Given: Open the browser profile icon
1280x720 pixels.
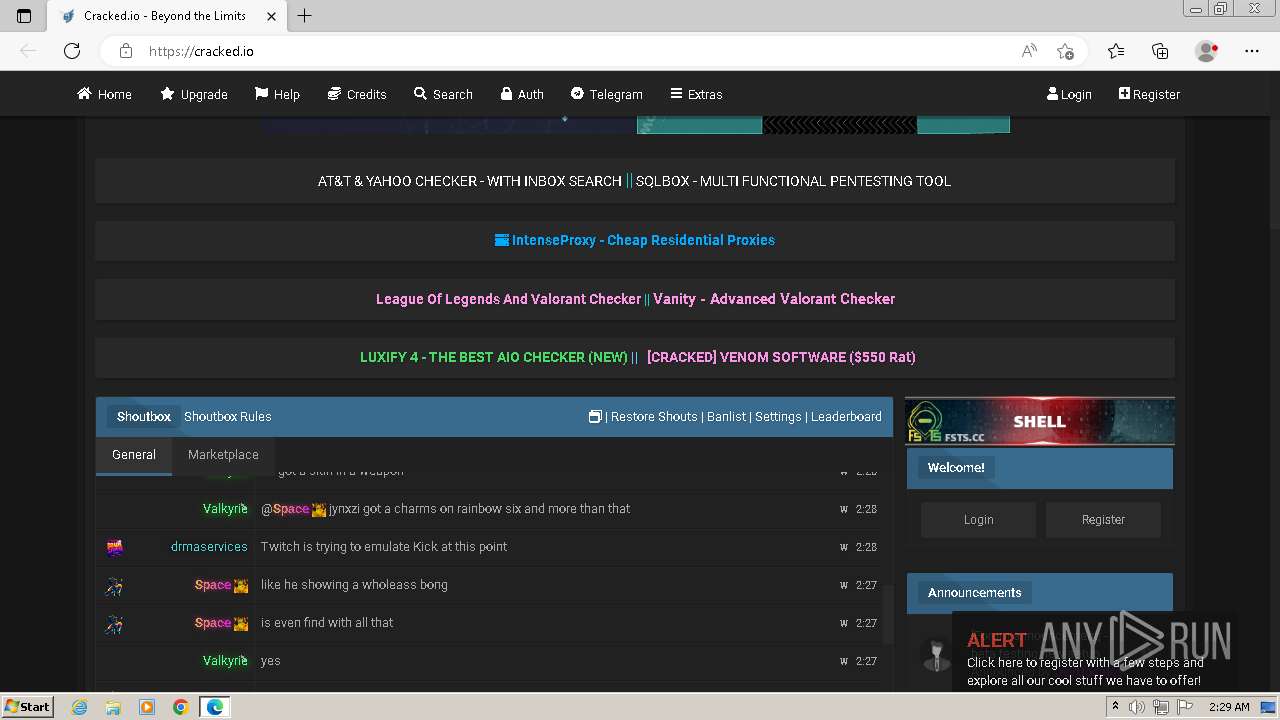Looking at the screenshot, I should tap(1207, 51).
